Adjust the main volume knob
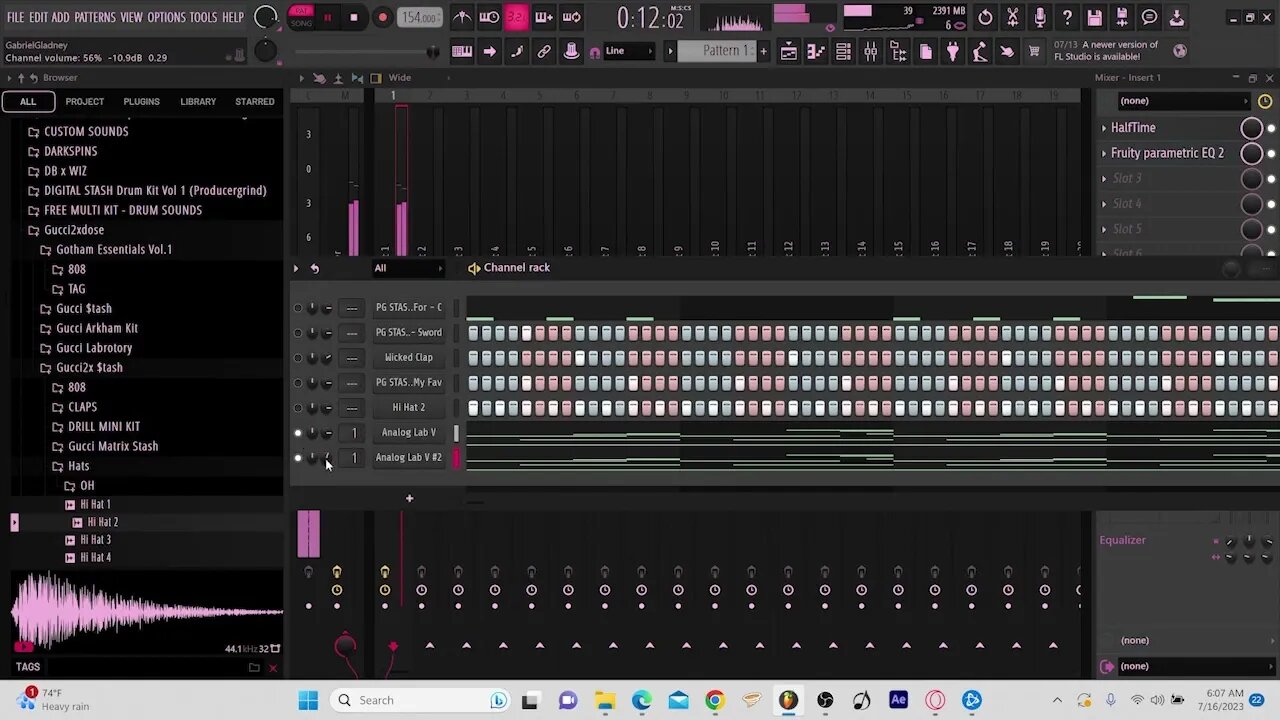 click(265, 17)
